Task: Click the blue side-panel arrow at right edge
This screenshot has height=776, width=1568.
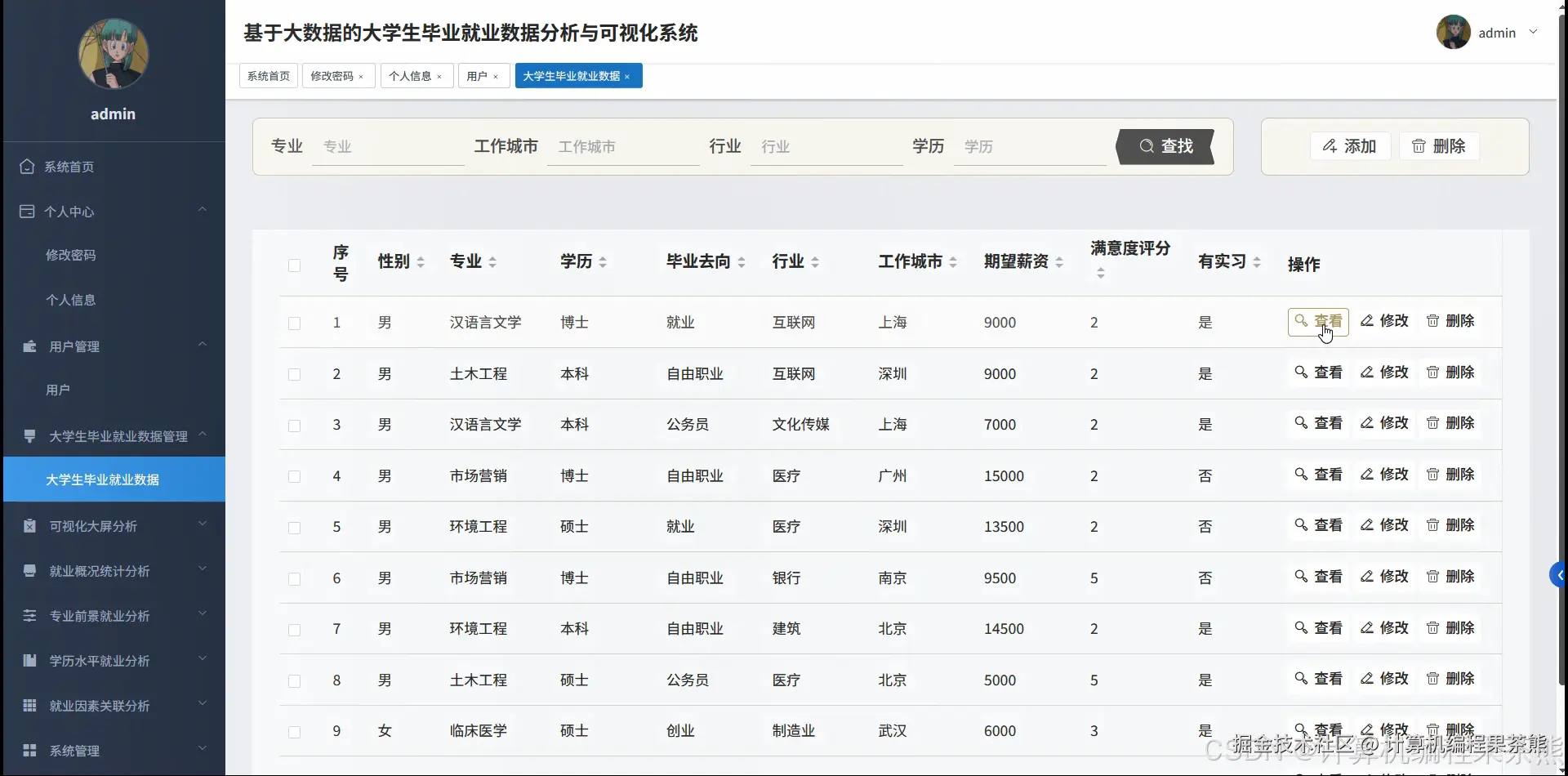Action: click(1558, 575)
